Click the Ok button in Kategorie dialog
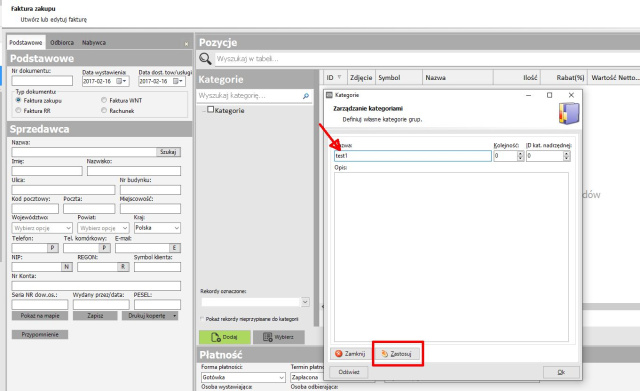This screenshot has width=640, height=391. [x=561, y=372]
